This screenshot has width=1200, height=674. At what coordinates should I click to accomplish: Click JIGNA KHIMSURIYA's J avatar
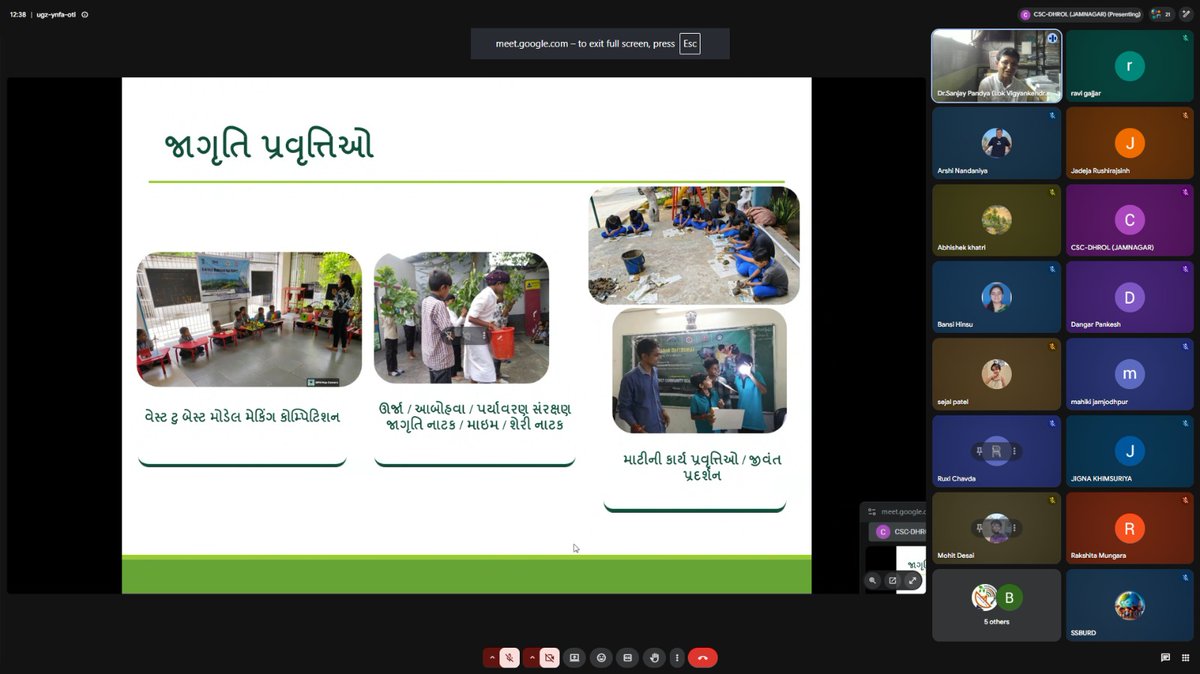tap(1130, 450)
